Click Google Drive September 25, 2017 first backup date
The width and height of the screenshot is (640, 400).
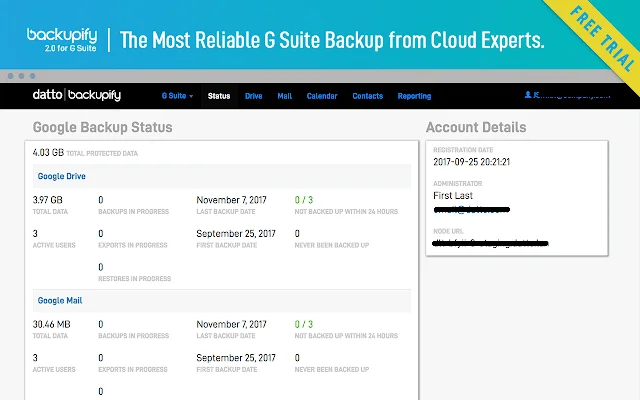tap(236, 233)
